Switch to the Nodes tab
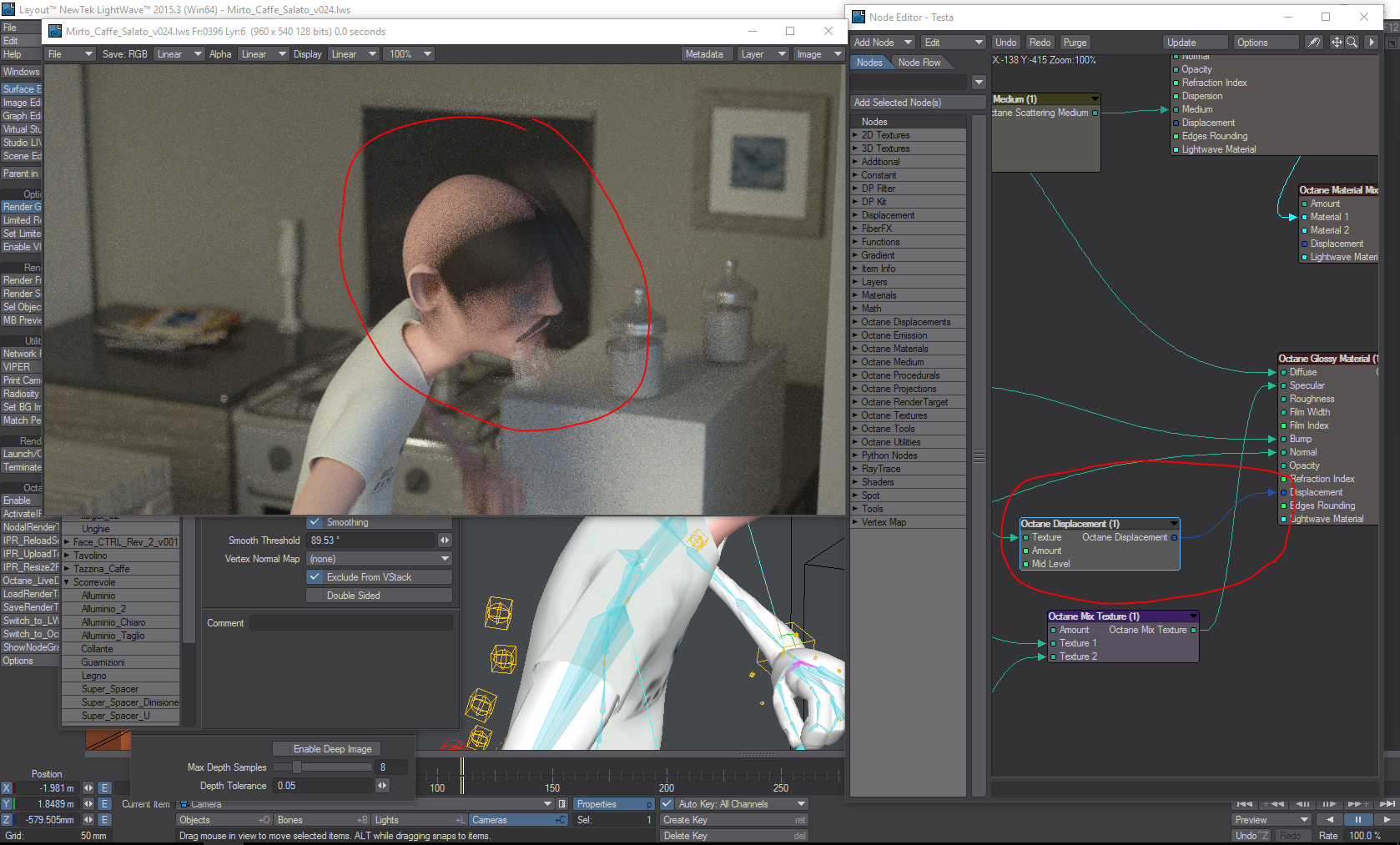 tap(869, 63)
